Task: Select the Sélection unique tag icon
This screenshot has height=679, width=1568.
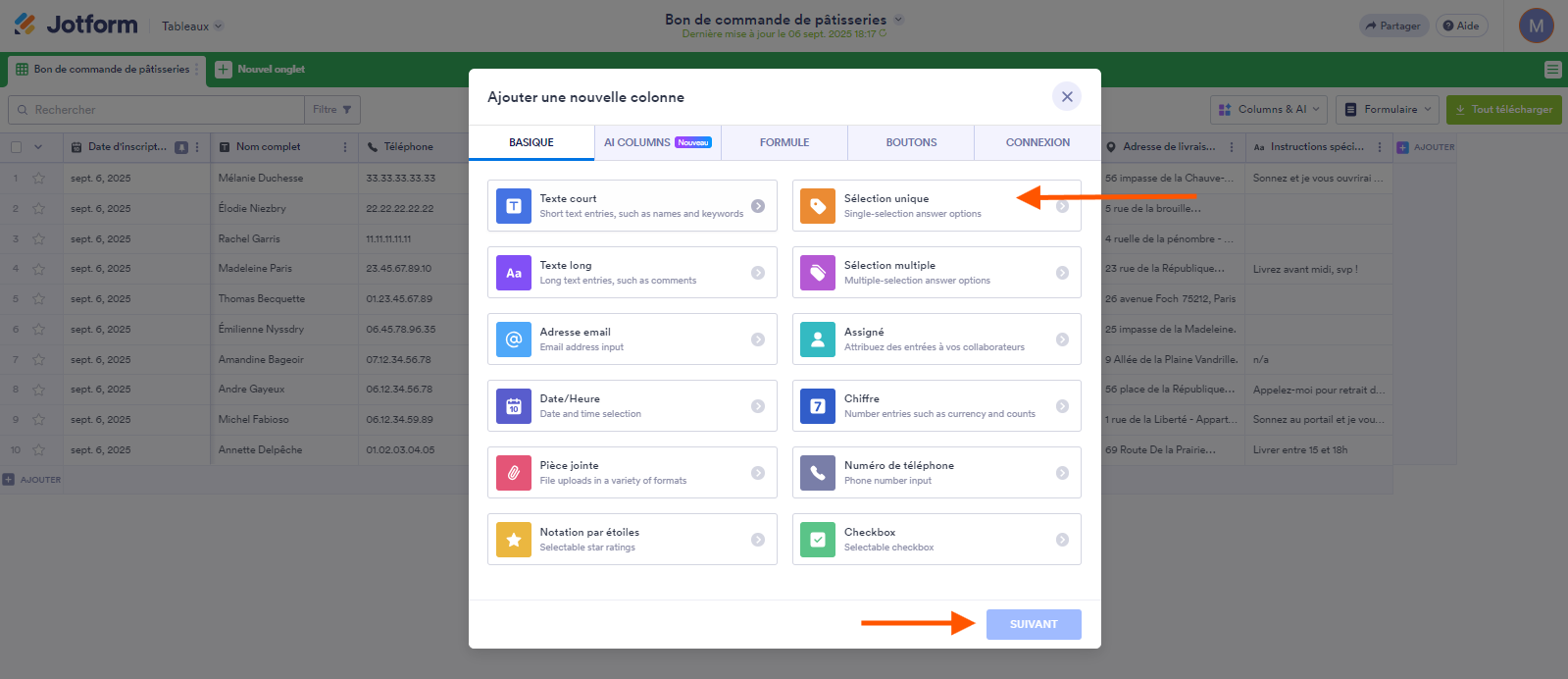Action: [818, 206]
